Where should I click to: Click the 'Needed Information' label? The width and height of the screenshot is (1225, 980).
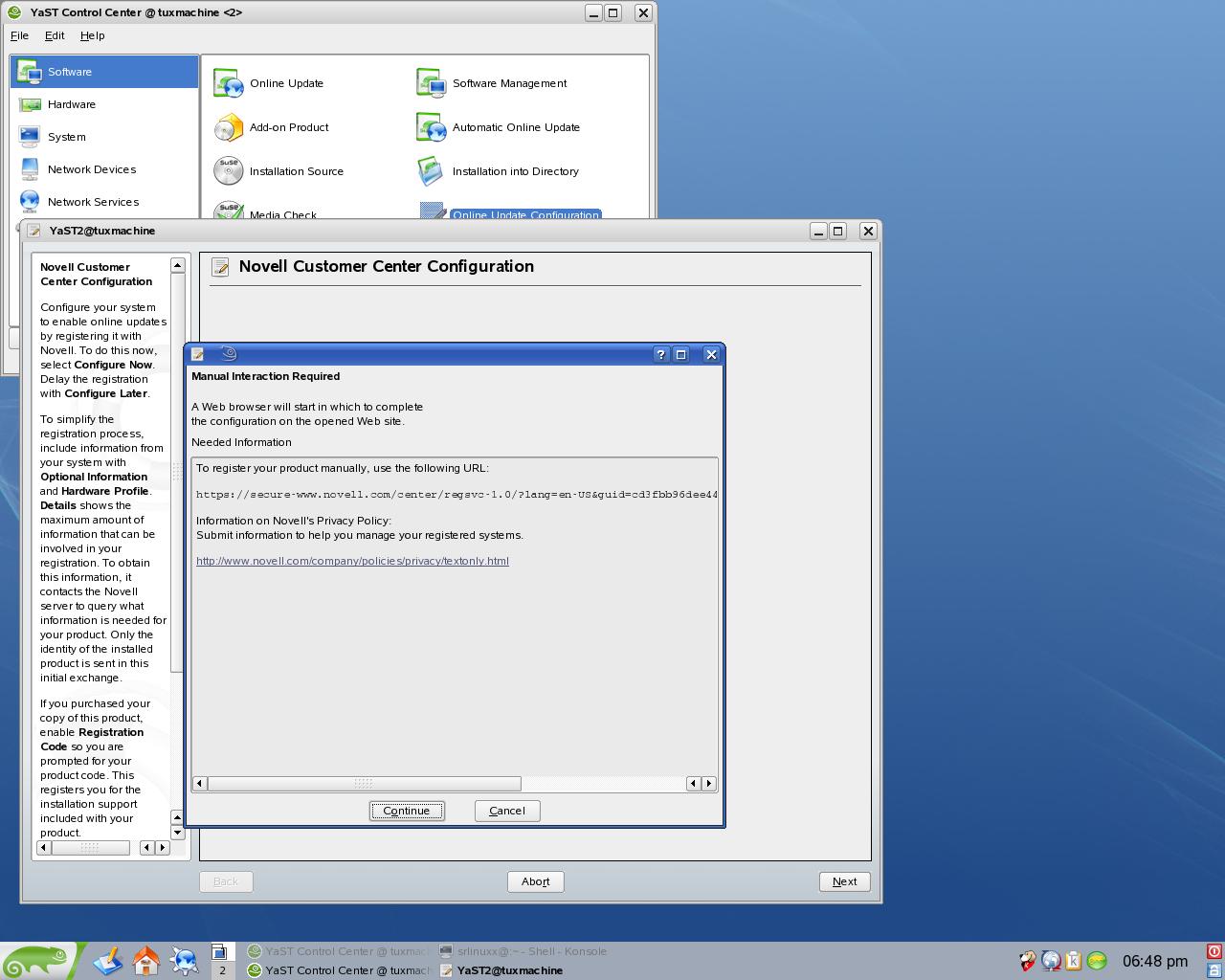[241, 442]
